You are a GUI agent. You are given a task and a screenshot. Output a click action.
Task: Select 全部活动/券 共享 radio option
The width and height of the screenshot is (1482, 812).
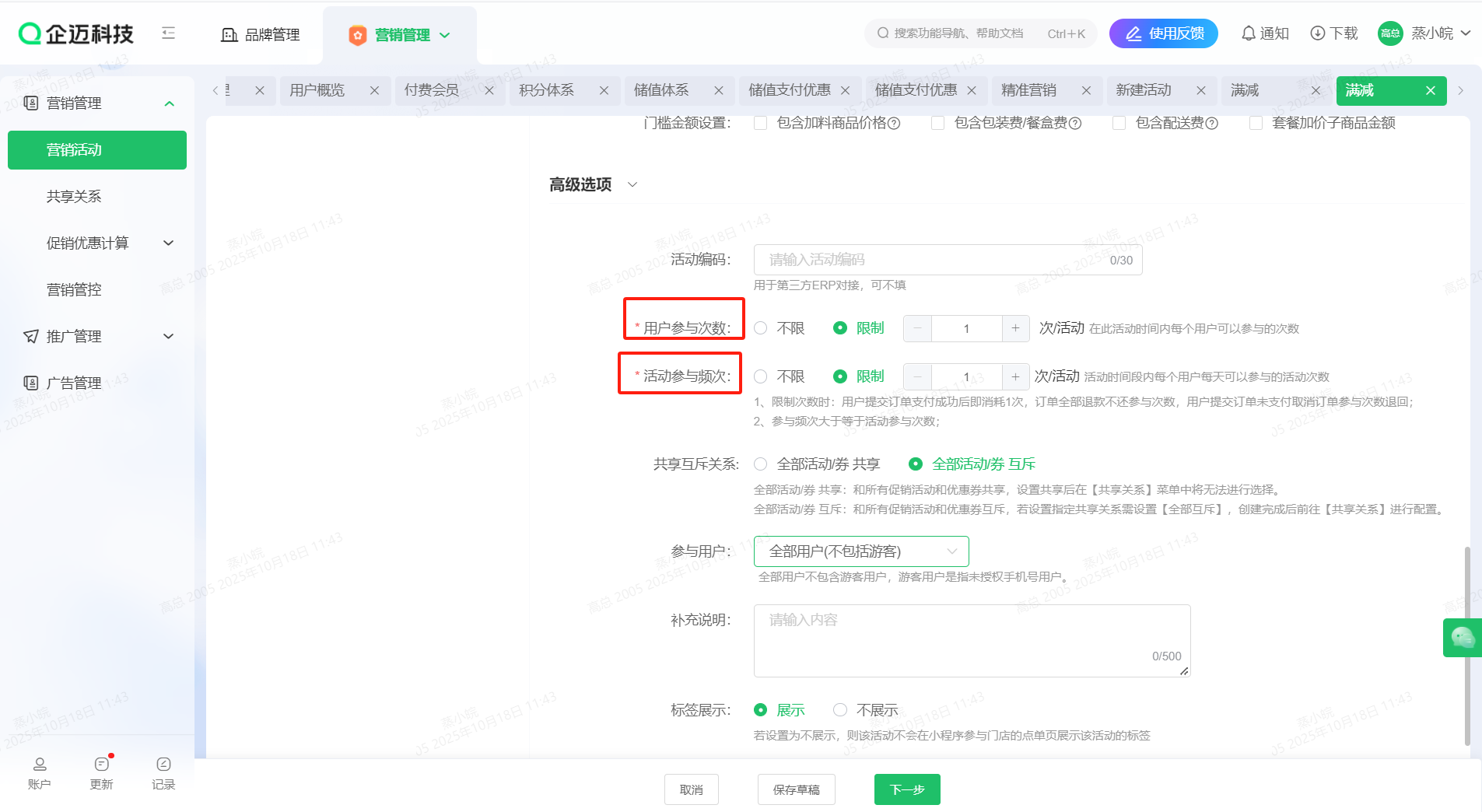pyautogui.click(x=761, y=464)
